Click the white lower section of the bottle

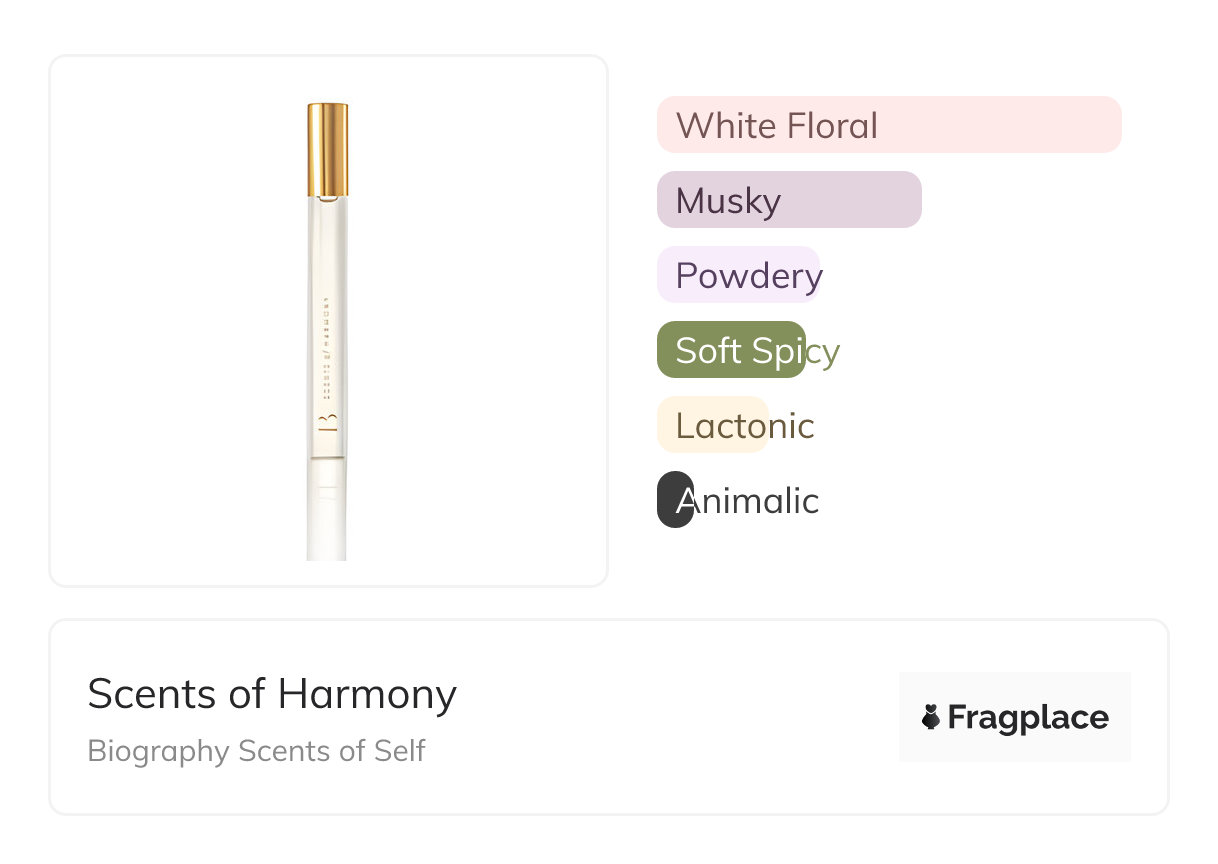tap(327, 510)
